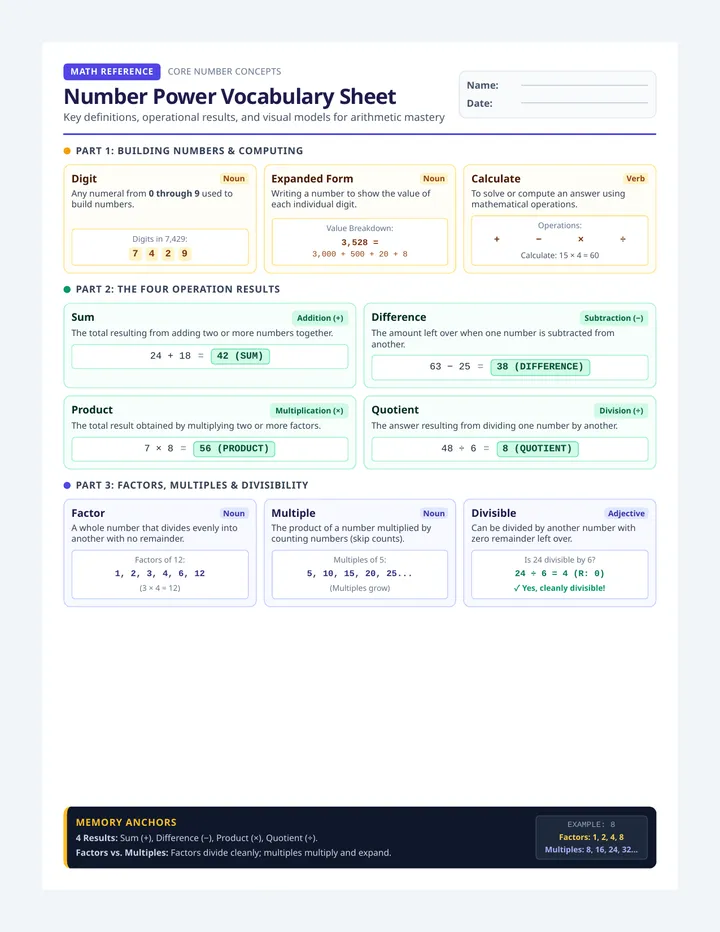Image resolution: width=720 pixels, height=932 pixels.
Task: Click 'CORE NUMBER CONCEPTS' subtitle text
Action: tap(224, 71)
